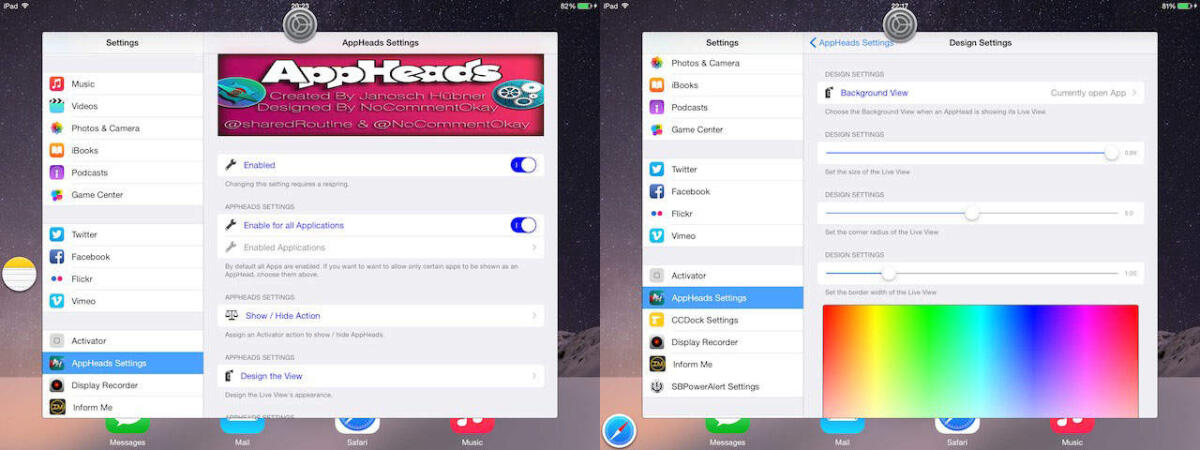Open Inform Me in right screenshot sidebar
Screen dimensions: 1200x450
[x=722, y=364]
